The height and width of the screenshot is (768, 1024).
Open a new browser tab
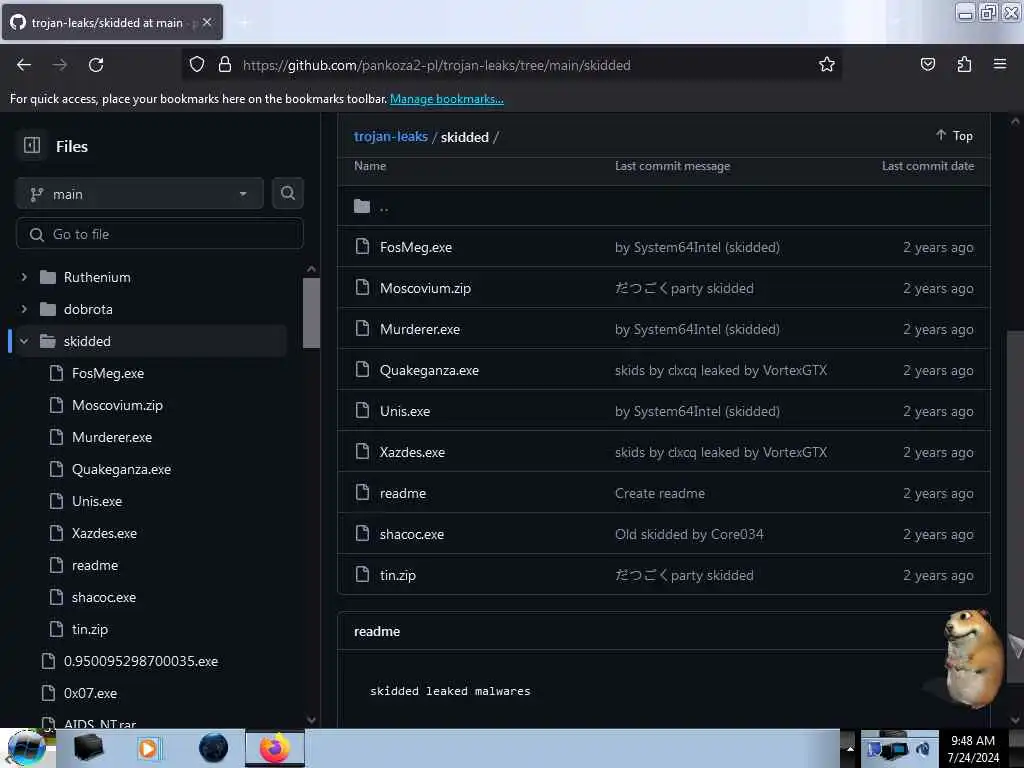[x=244, y=22]
